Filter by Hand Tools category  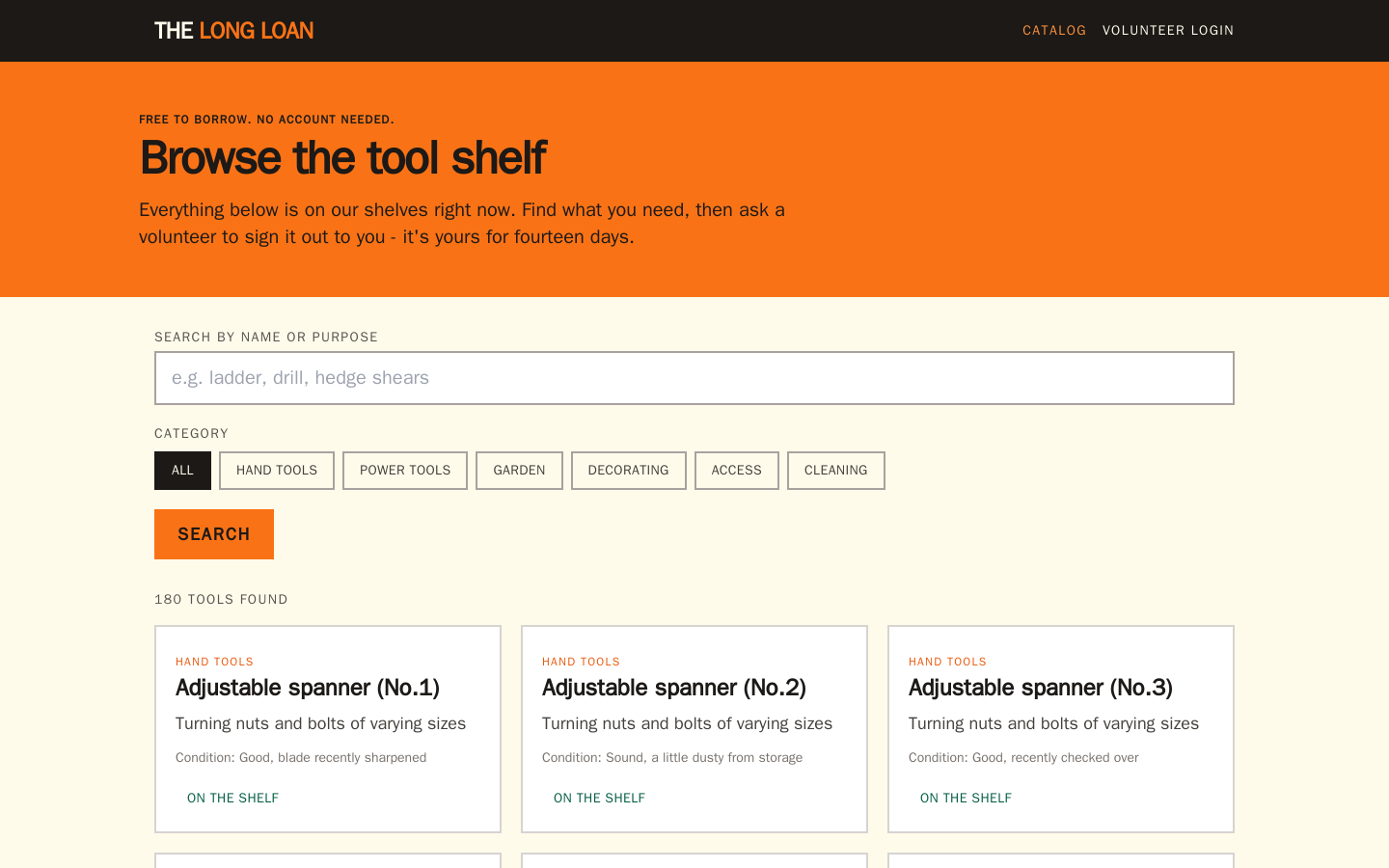click(277, 471)
